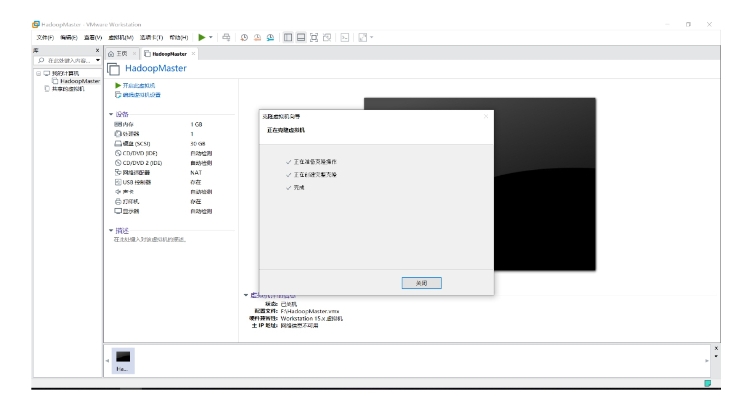The height and width of the screenshot is (396, 742).
Task: Toggle the library sidebar view icon
Action: (288, 37)
